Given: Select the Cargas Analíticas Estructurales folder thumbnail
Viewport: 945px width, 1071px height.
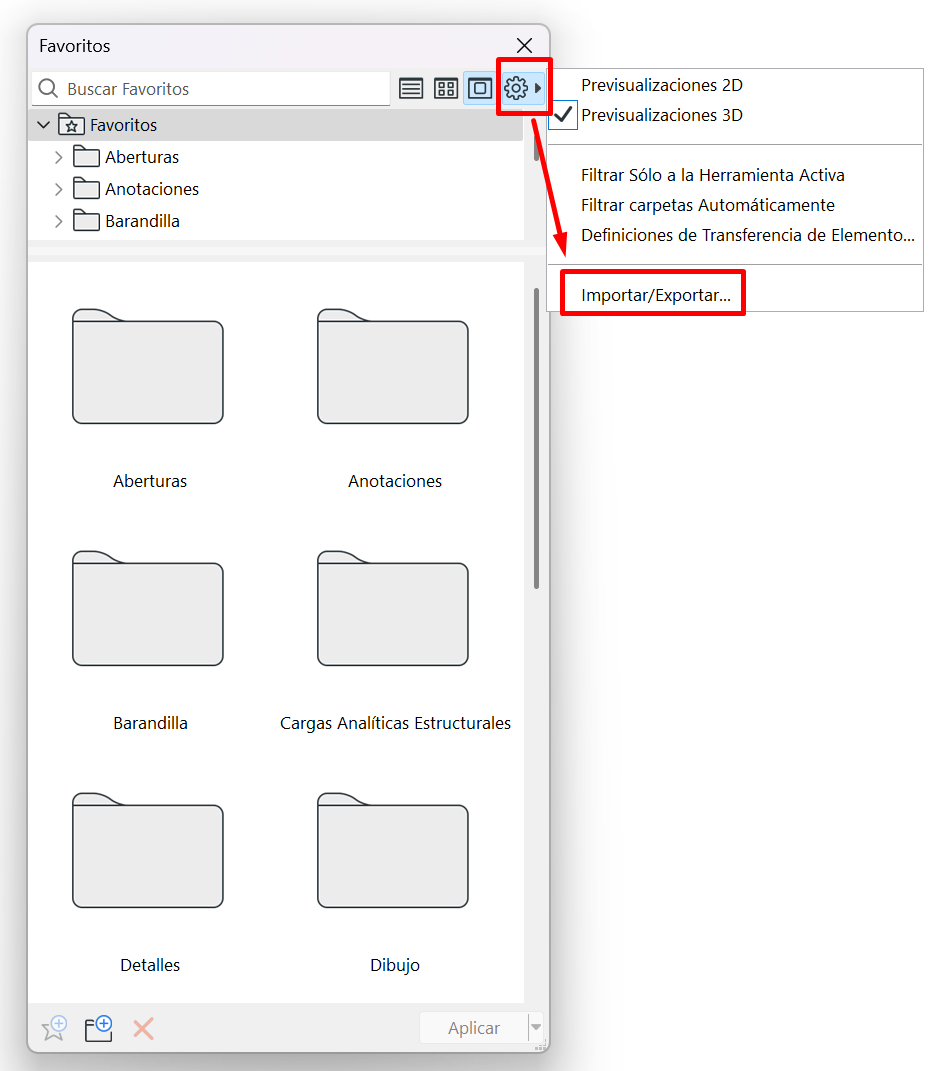Looking at the screenshot, I should tap(393, 610).
